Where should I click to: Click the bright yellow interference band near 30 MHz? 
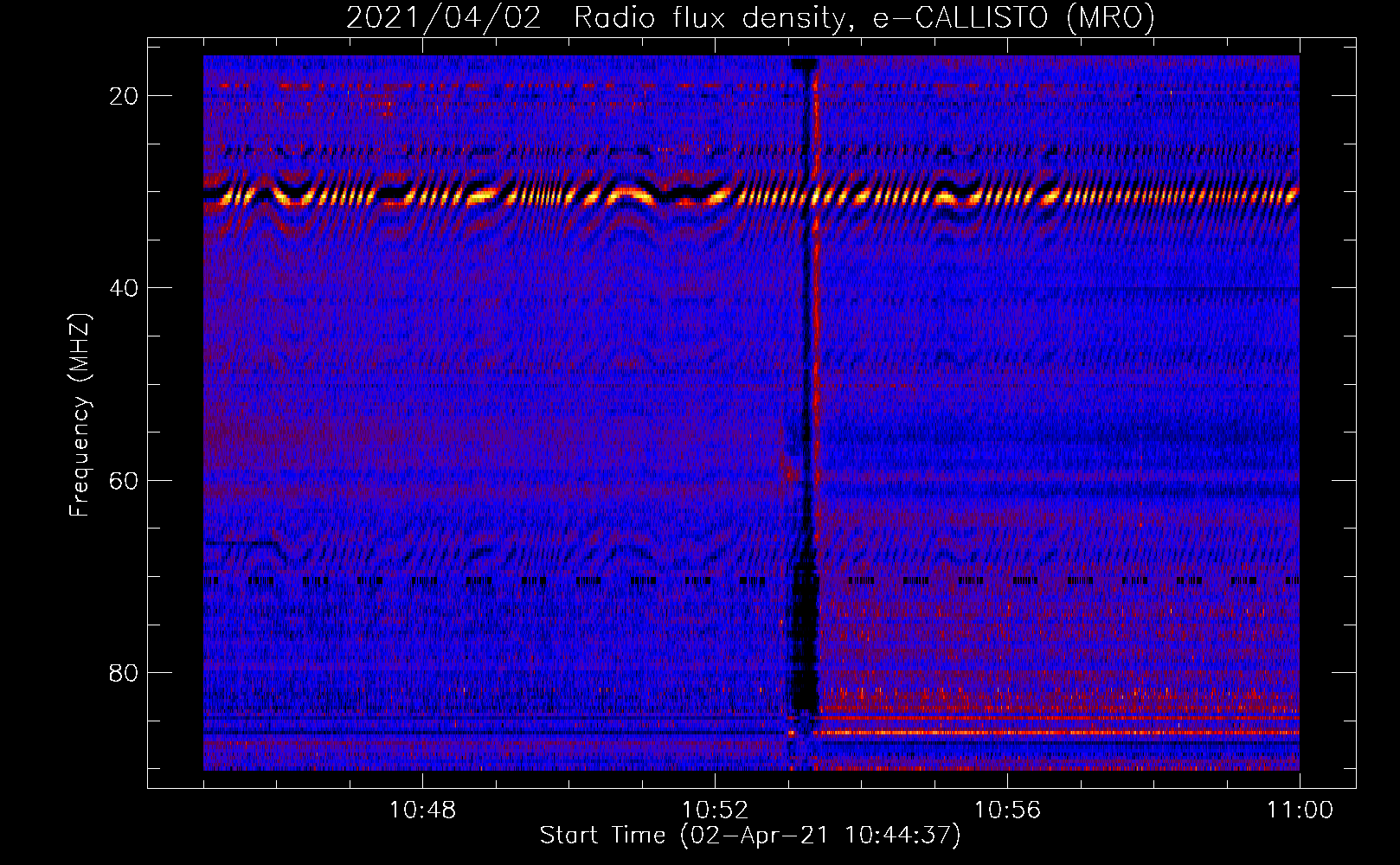point(751,196)
